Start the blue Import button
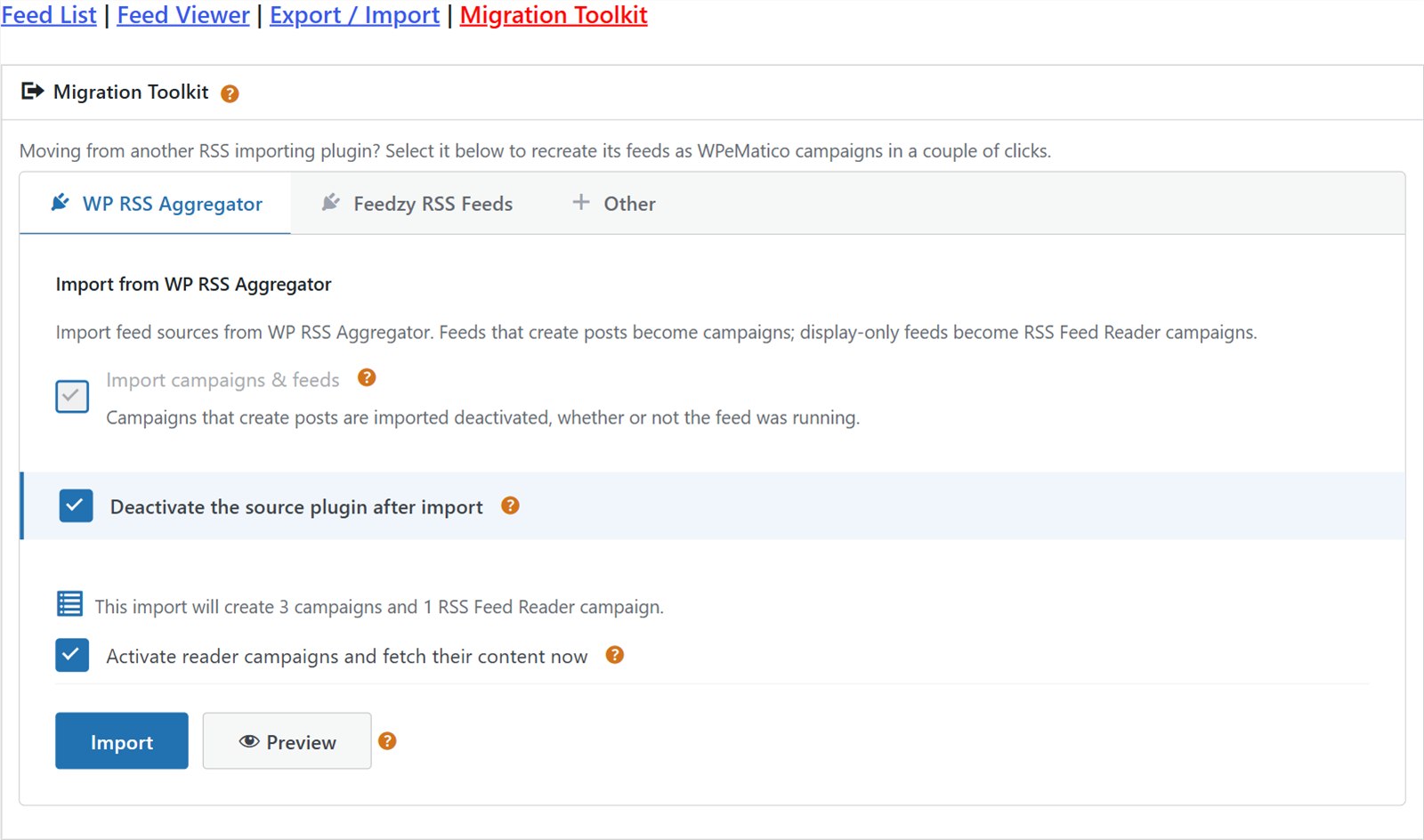1424x840 pixels. pos(122,740)
